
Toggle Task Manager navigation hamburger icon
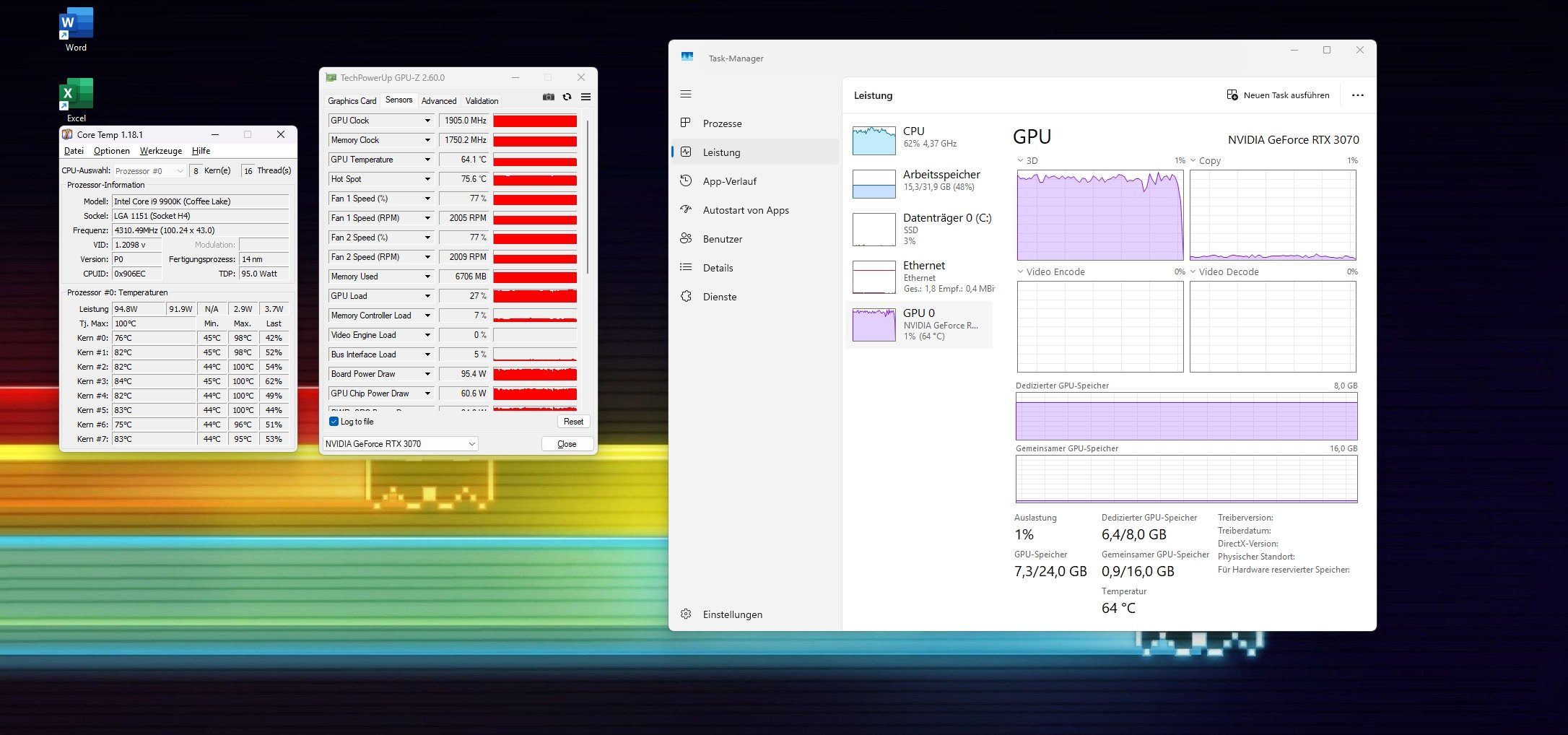(x=686, y=94)
